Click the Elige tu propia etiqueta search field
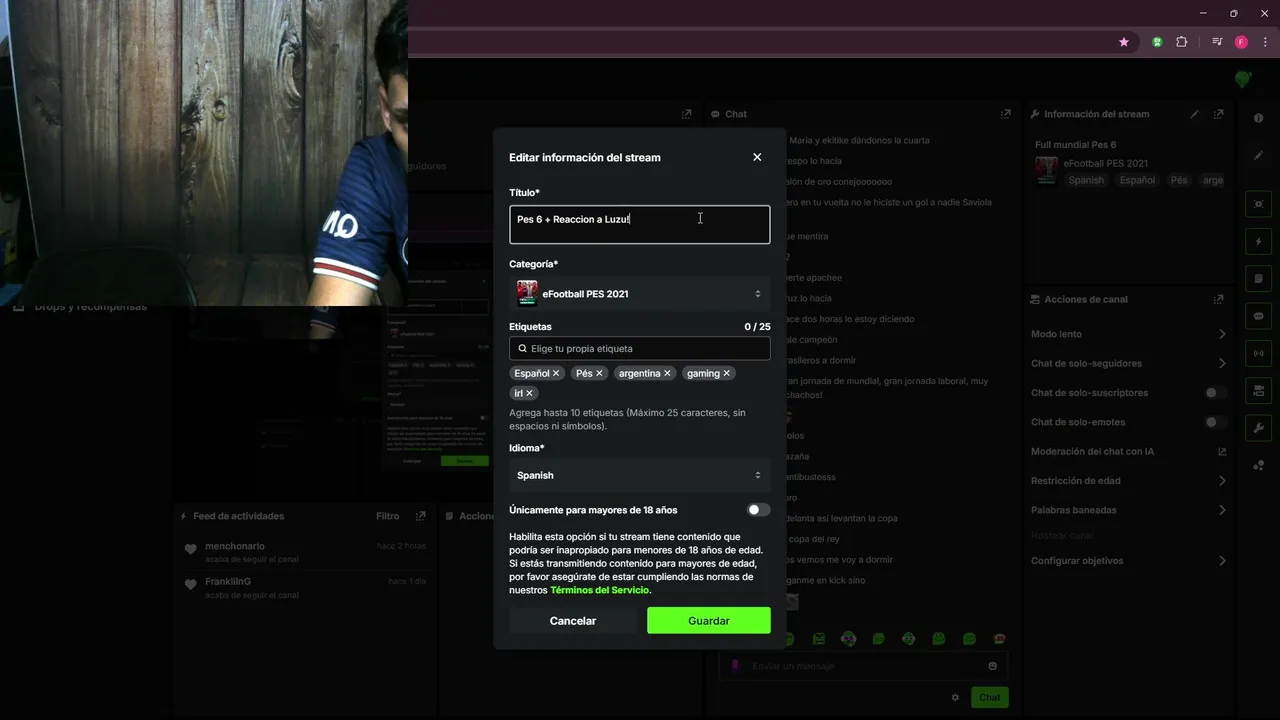Screen dimensions: 1280x720 tap(640, 348)
